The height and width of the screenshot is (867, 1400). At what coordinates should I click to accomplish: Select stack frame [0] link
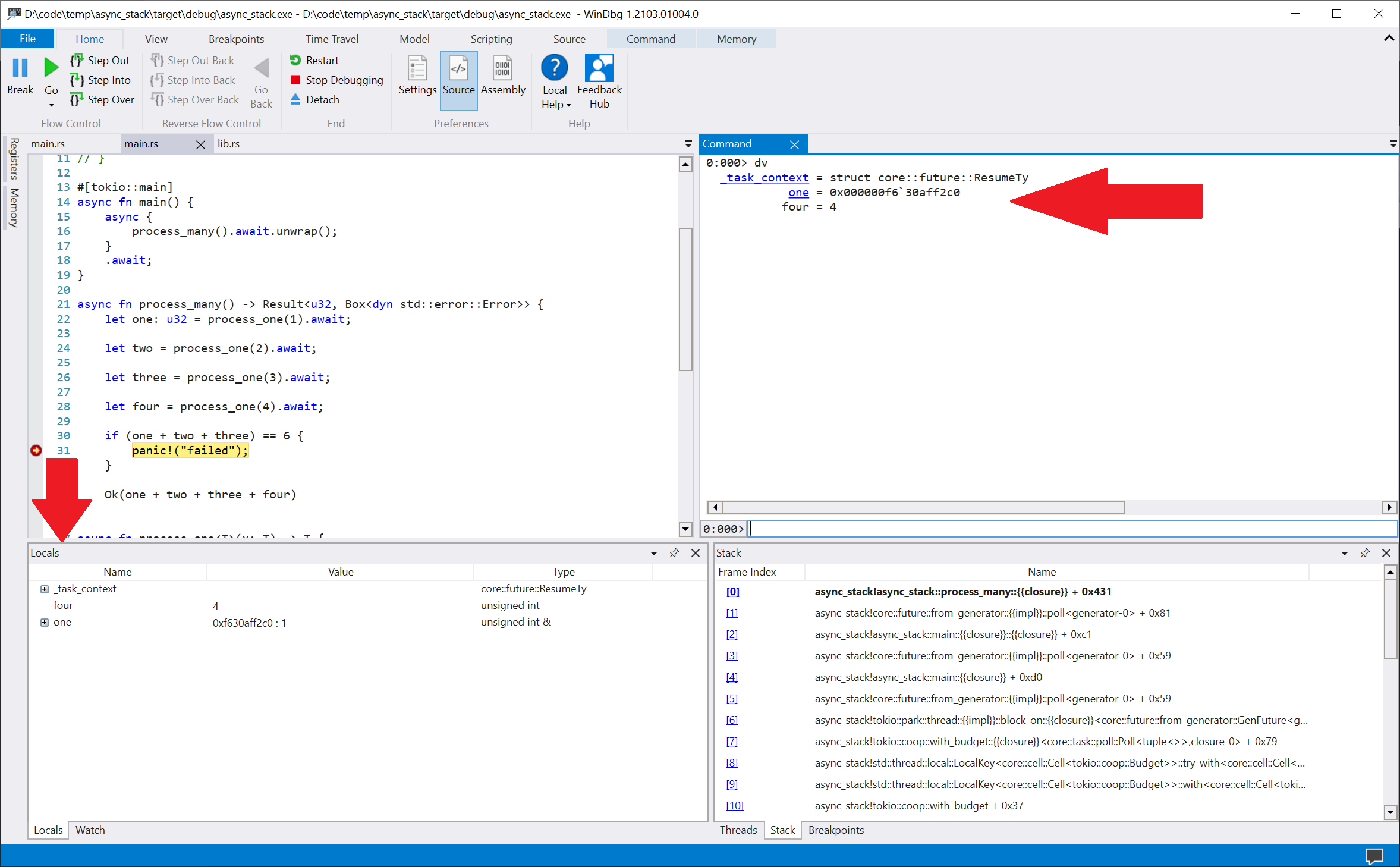732,592
